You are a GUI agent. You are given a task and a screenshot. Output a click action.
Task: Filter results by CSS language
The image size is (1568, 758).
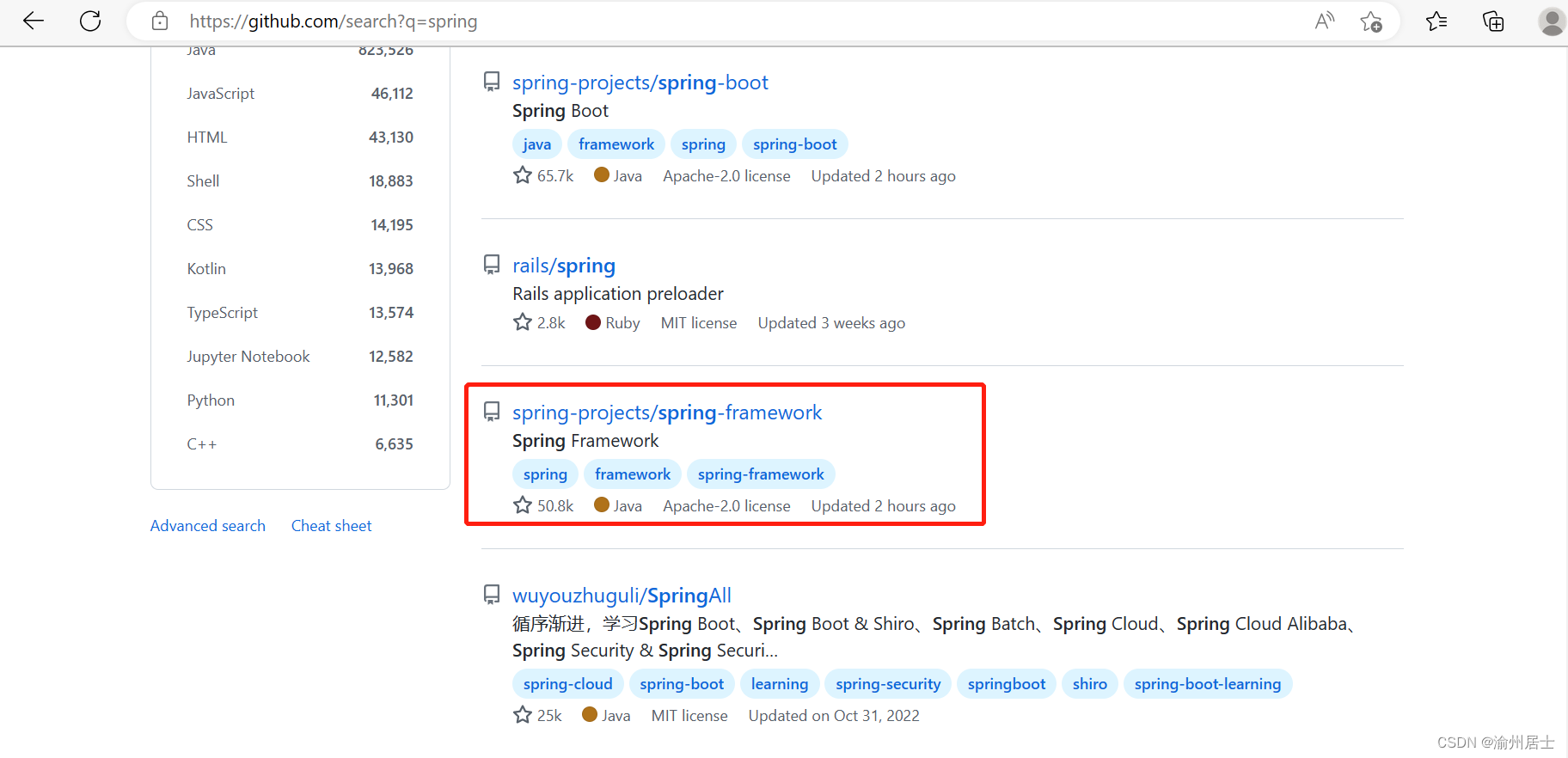click(x=300, y=225)
